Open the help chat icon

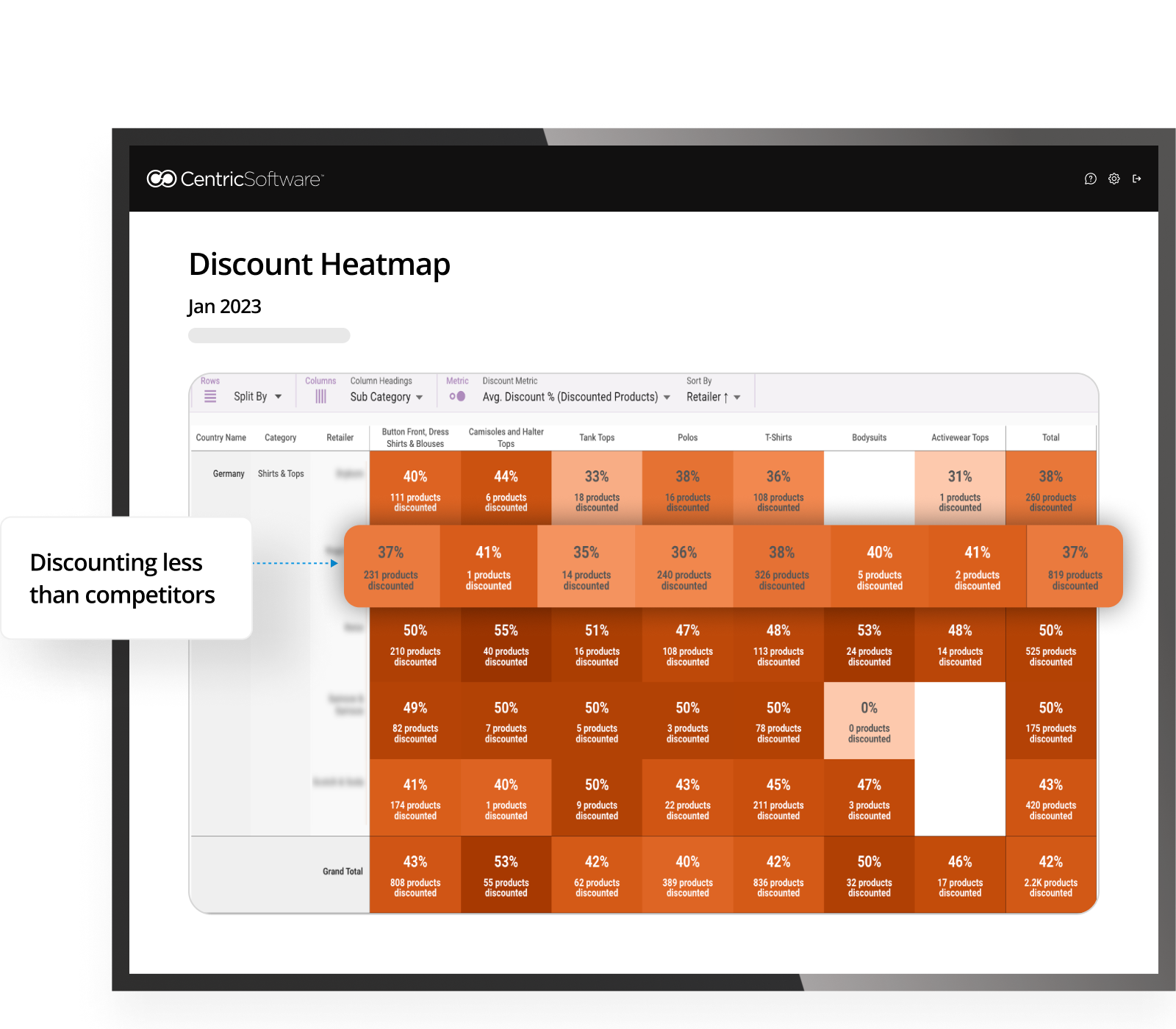1090,179
